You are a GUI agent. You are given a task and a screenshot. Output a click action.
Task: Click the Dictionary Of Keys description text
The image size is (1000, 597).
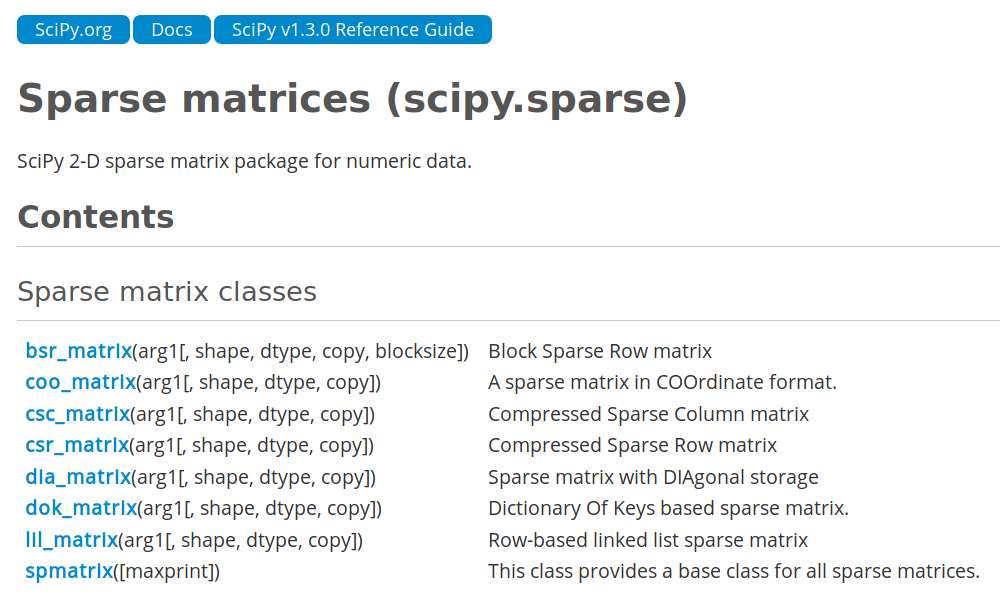pyautogui.click(x=668, y=508)
